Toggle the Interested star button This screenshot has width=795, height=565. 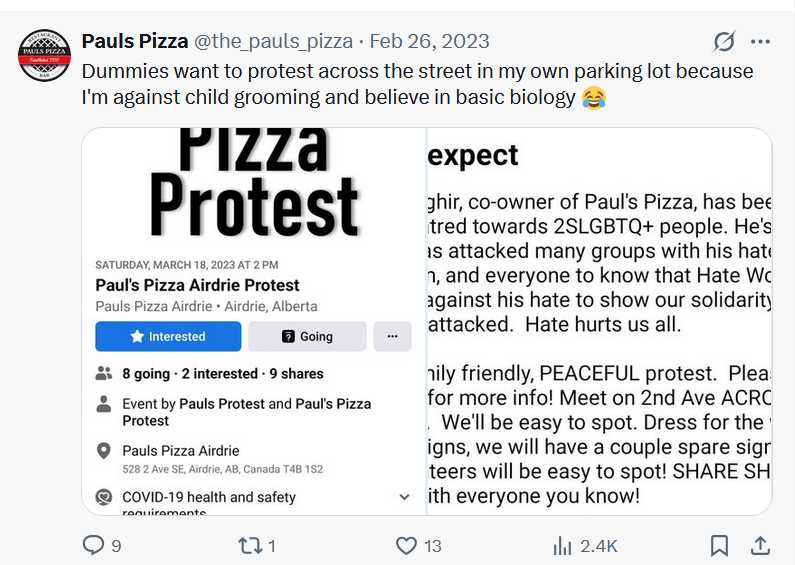tap(168, 337)
